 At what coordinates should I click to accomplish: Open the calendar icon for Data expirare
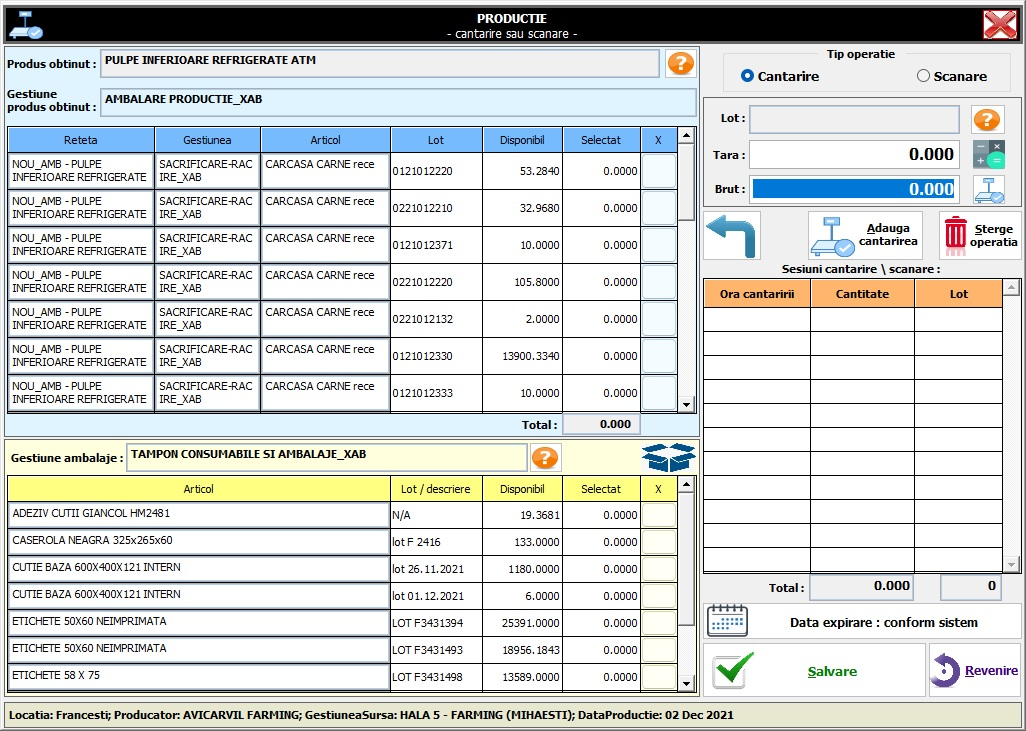(727, 621)
